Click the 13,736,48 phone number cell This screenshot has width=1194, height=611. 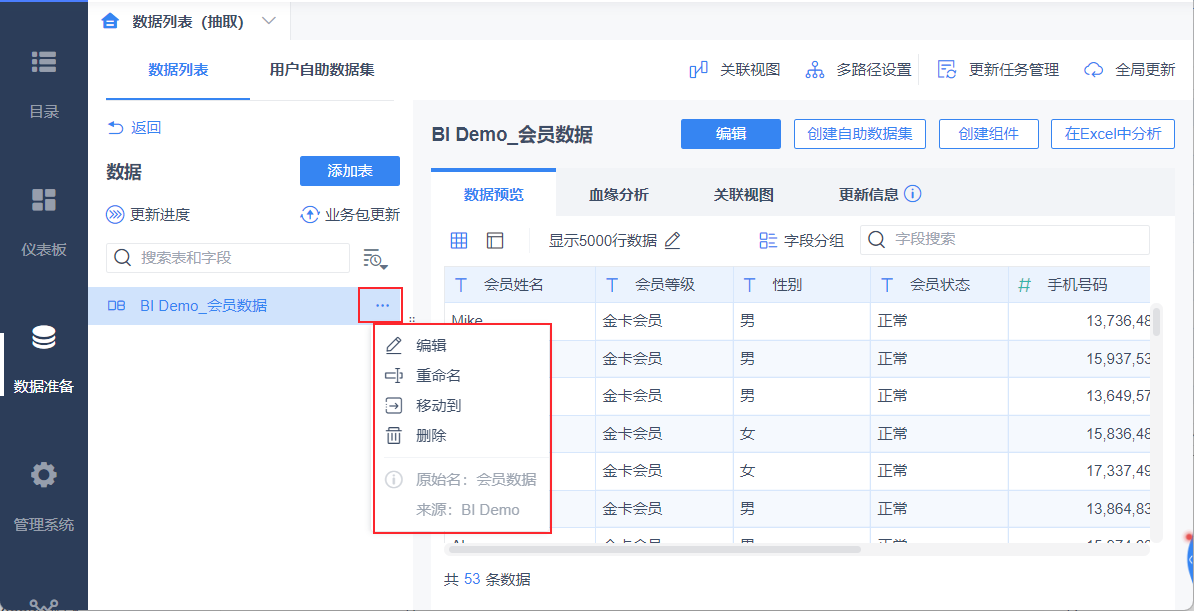click(x=1079, y=321)
